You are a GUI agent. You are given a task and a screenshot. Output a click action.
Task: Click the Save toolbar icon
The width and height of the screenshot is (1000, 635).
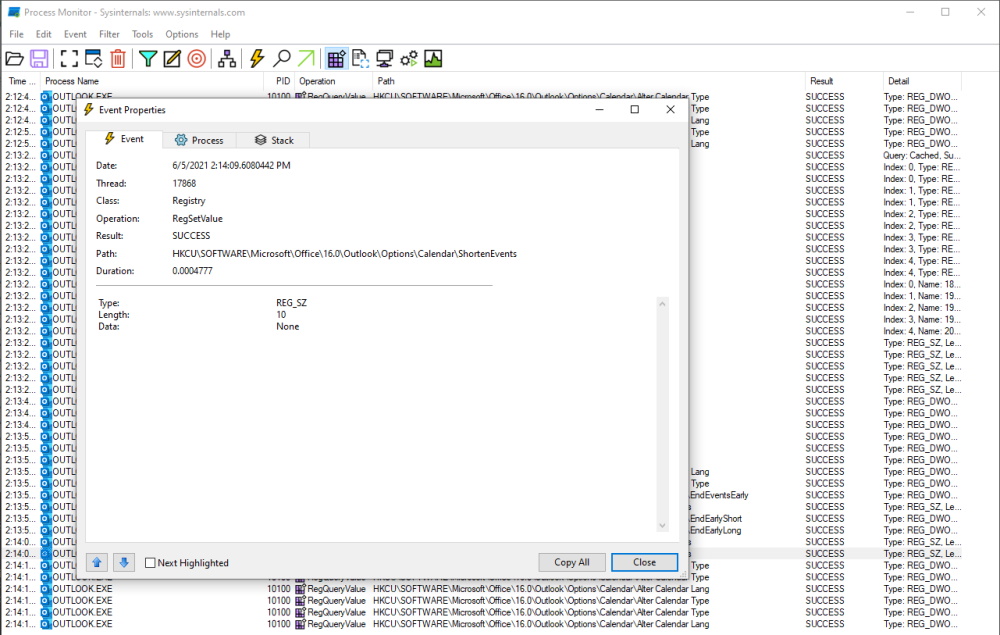pos(39,59)
